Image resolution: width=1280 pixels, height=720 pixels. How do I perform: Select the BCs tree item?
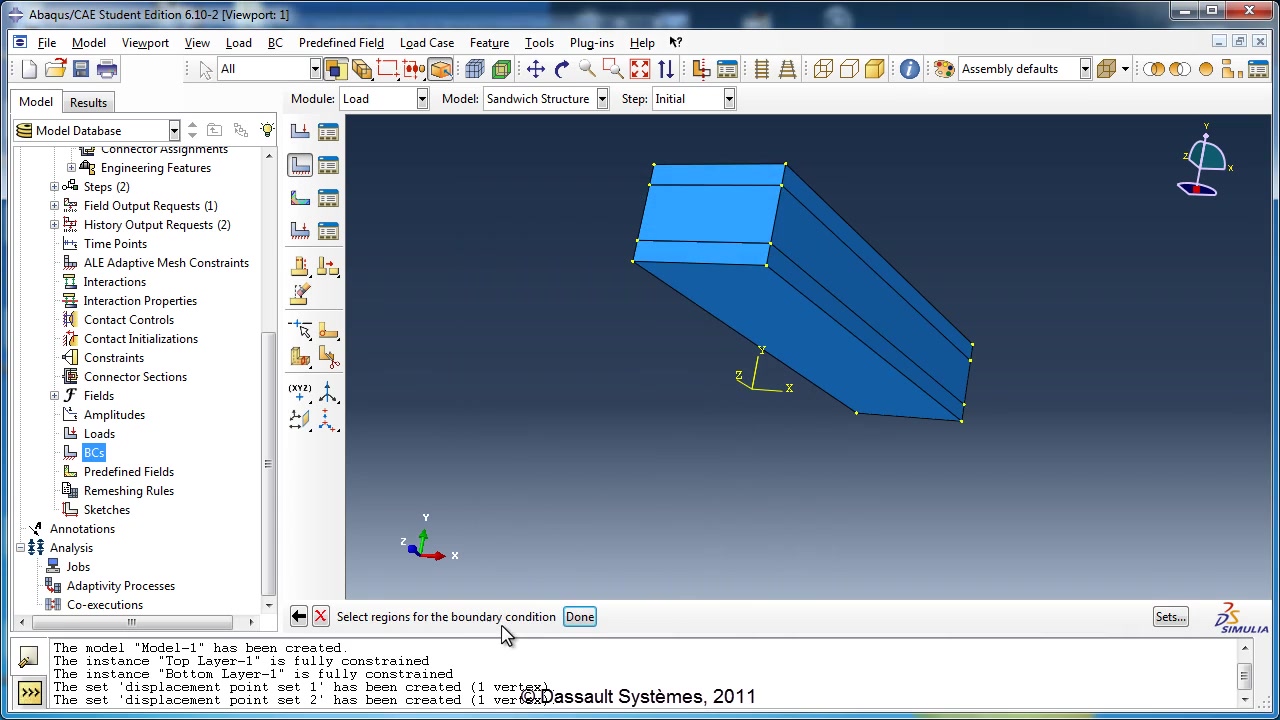[x=94, y=453]
